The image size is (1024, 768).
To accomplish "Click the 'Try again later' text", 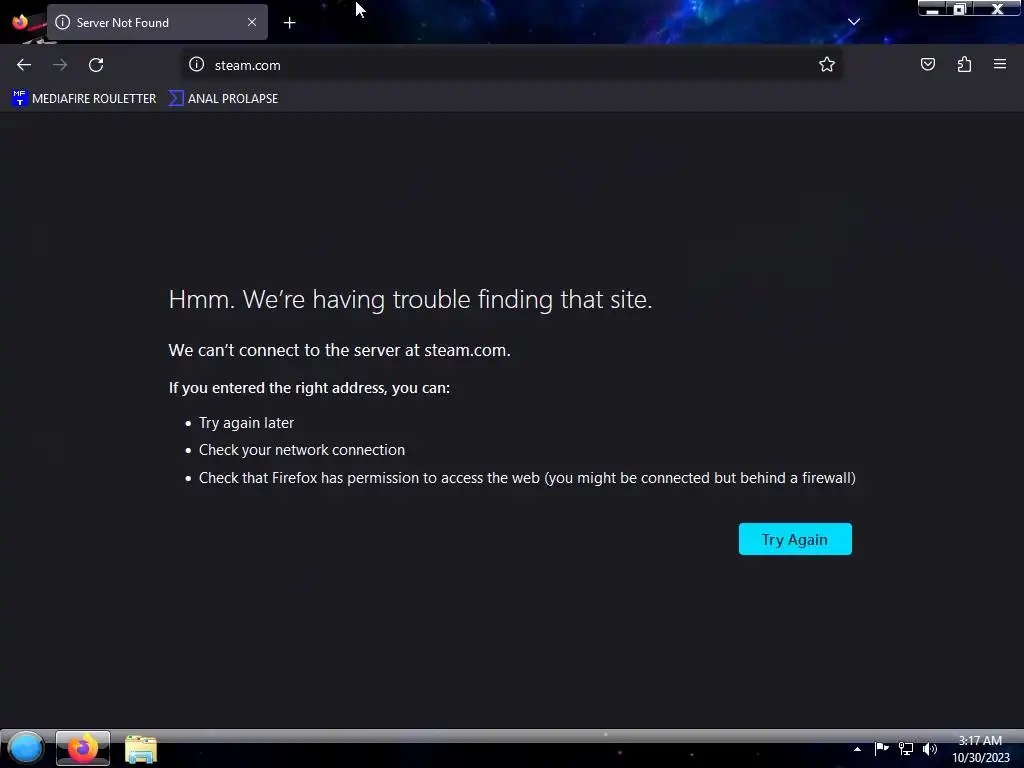I will [x=246, y=423].
